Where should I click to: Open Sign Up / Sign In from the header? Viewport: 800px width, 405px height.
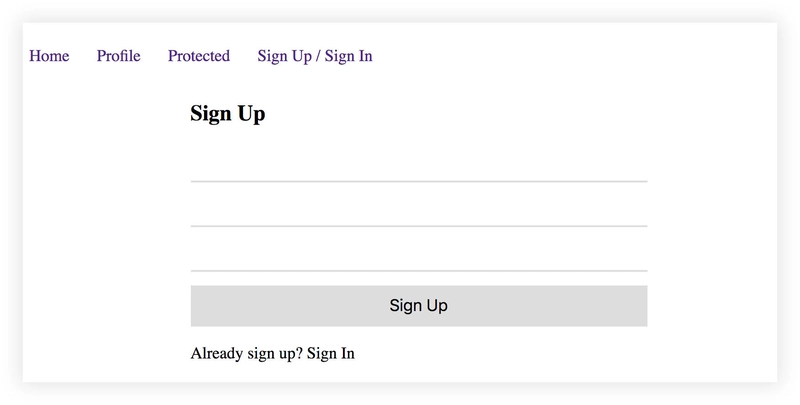click(315, 56)
